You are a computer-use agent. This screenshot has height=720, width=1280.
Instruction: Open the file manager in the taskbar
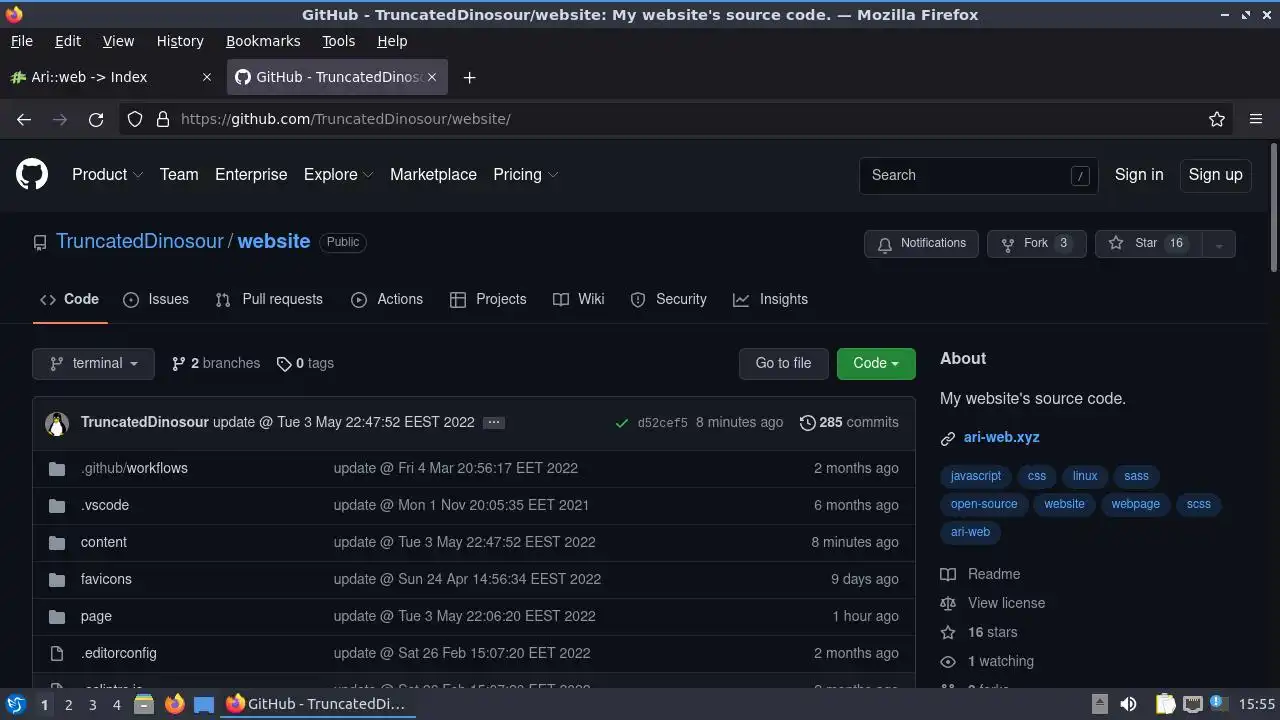pos(143,704)
